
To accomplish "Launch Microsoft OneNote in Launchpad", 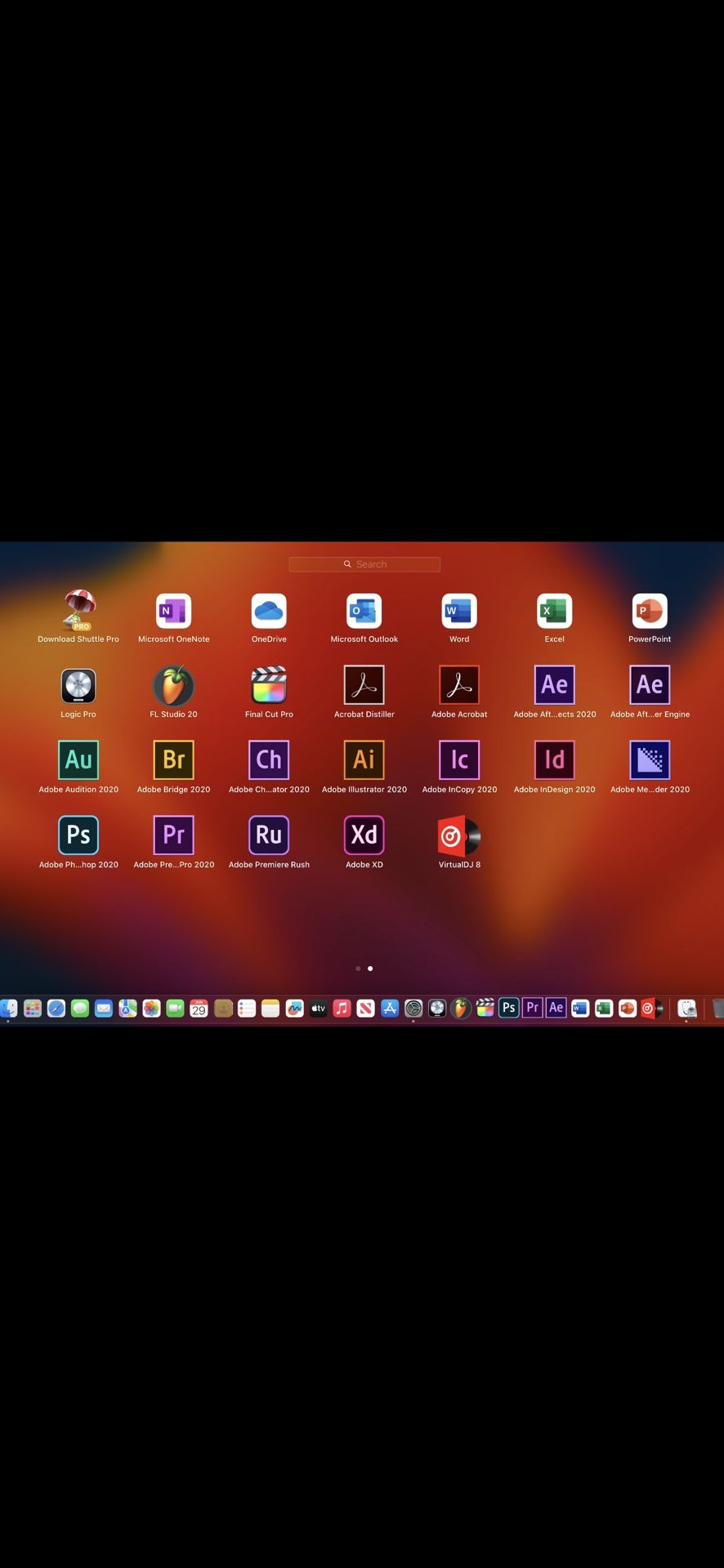I will [174, 610].
